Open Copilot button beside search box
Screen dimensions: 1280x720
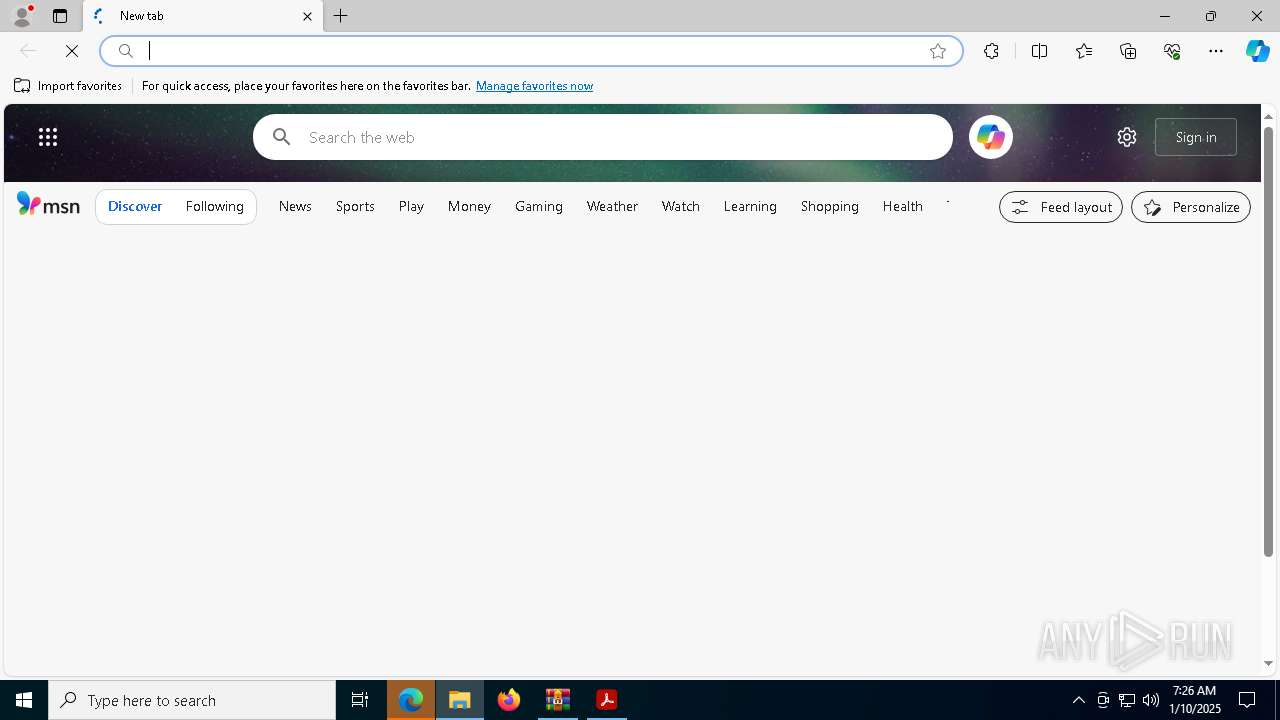pos(990,137)
